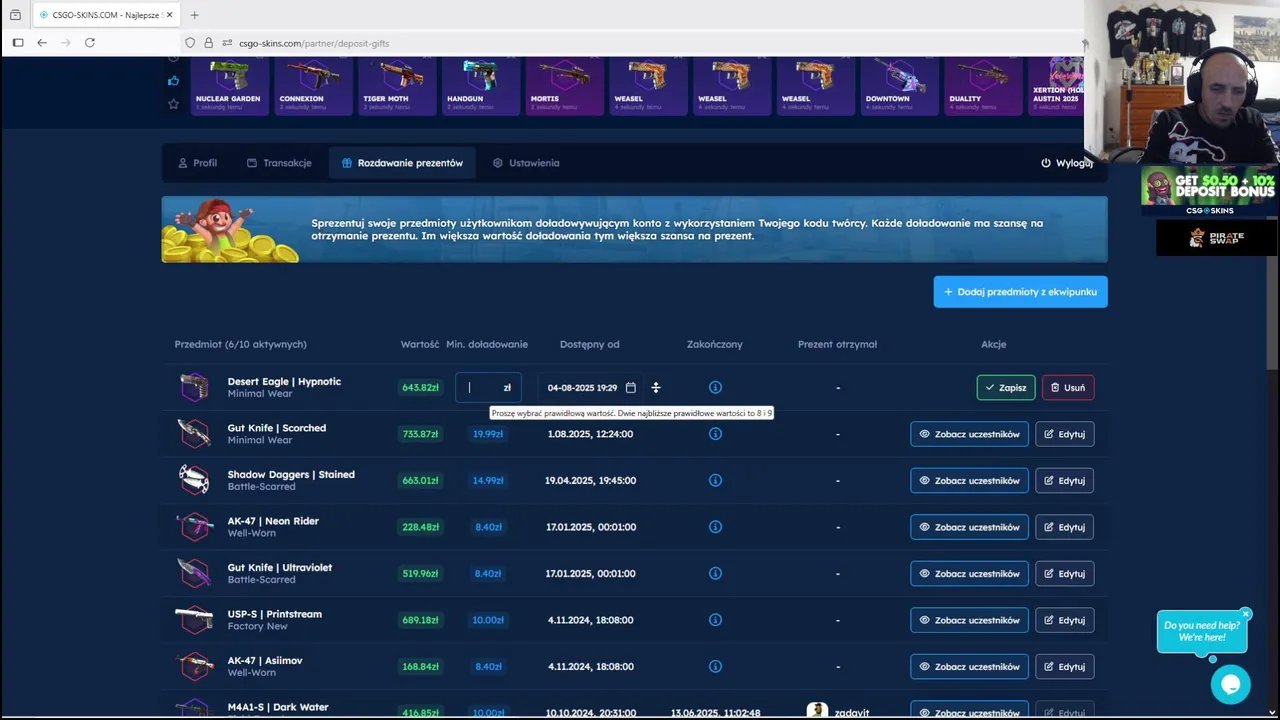View participants for Shadow Daggers Stained
The image size is (1280, 720).
969,481
